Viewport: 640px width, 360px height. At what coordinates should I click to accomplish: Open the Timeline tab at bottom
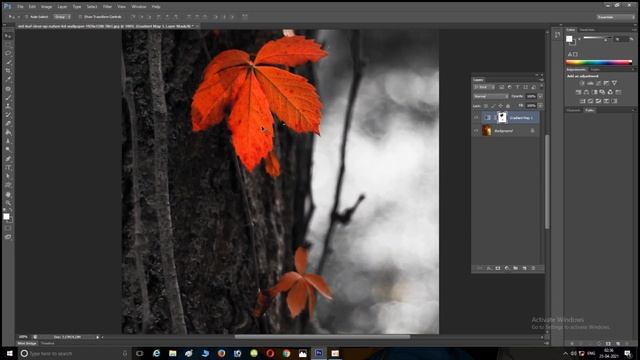click(x=47, y=344)
